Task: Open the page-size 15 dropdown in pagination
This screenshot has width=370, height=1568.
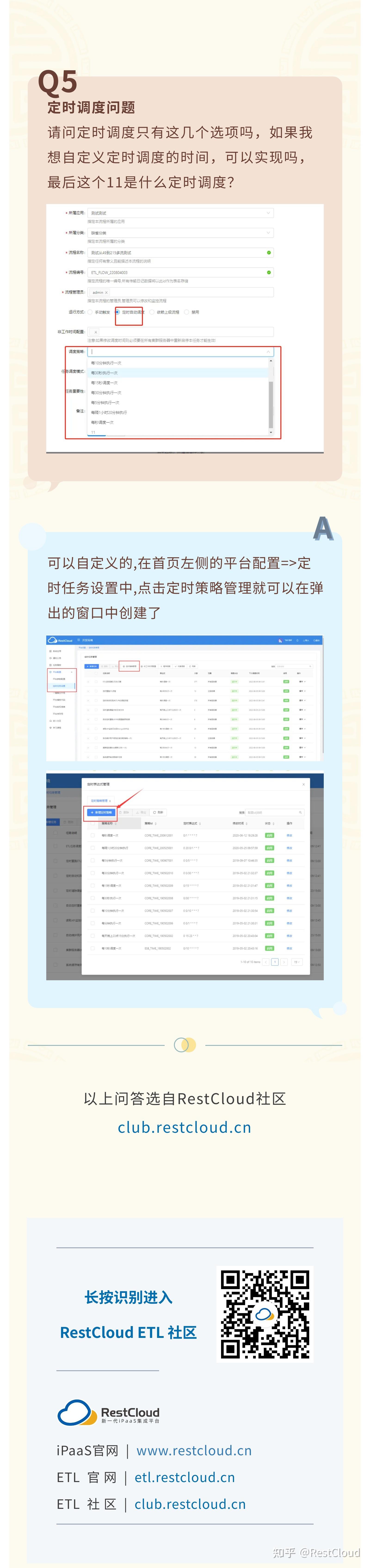Action: [x=296, y=962]
